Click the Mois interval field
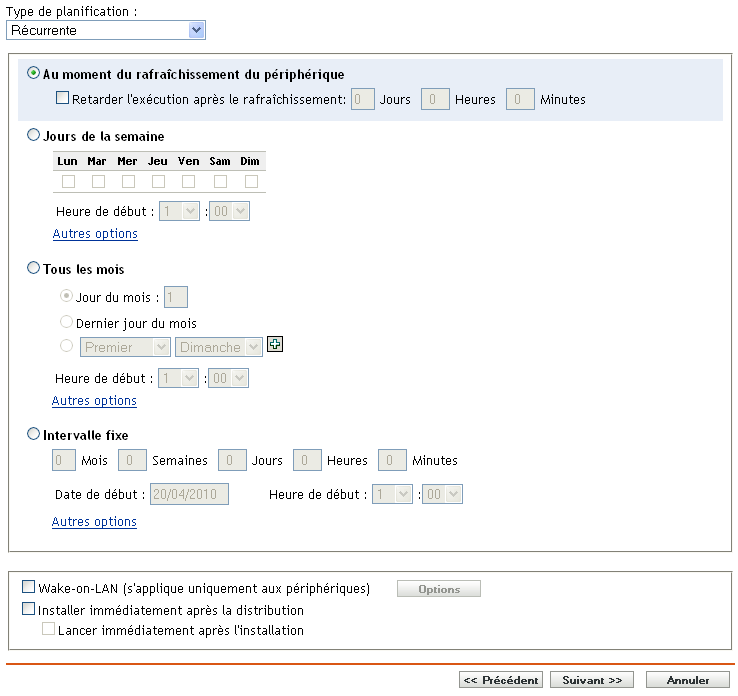738x696 pixels. [x=64, y=460]
